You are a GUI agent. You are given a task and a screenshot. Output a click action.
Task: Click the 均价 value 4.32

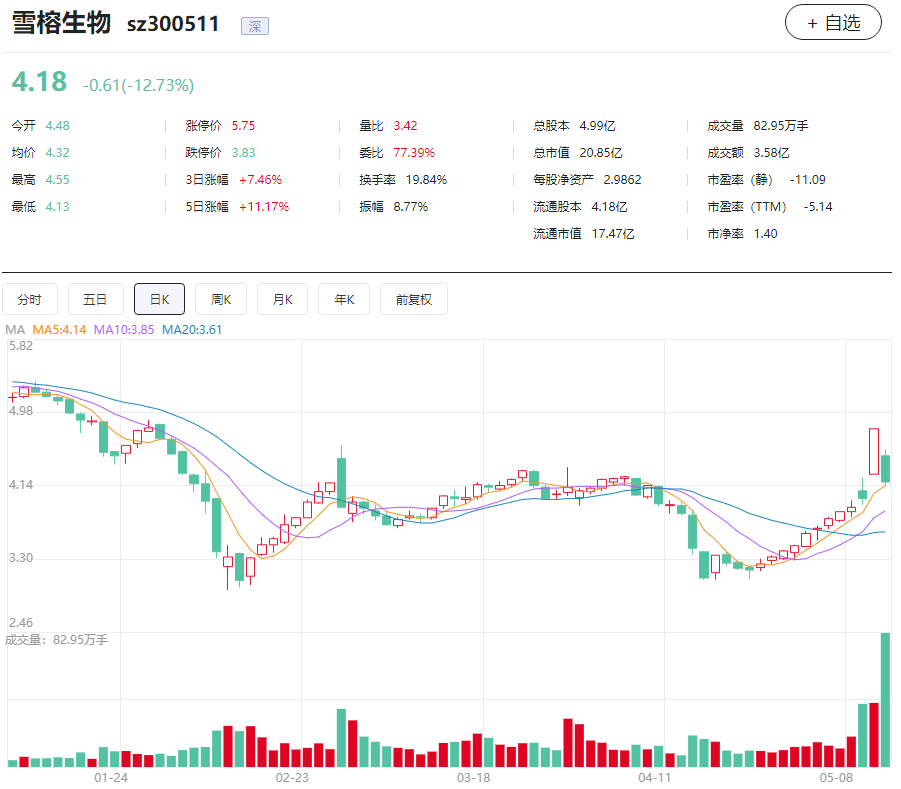(57, 153)
